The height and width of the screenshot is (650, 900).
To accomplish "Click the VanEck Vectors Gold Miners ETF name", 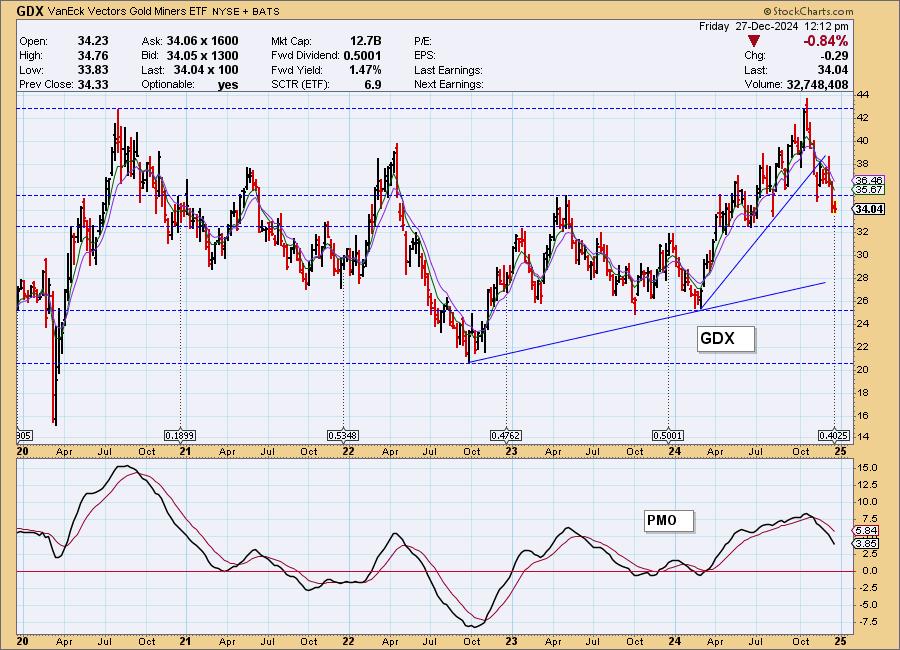I will [x=127, y=11].
